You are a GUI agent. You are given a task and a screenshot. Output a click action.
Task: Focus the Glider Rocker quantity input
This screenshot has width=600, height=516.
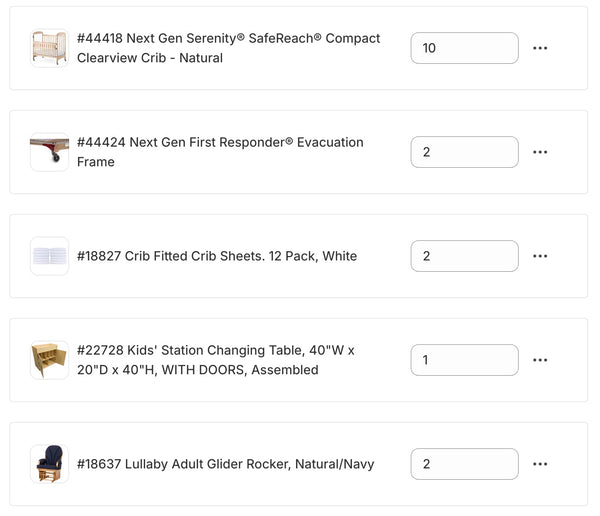[464, 464]
